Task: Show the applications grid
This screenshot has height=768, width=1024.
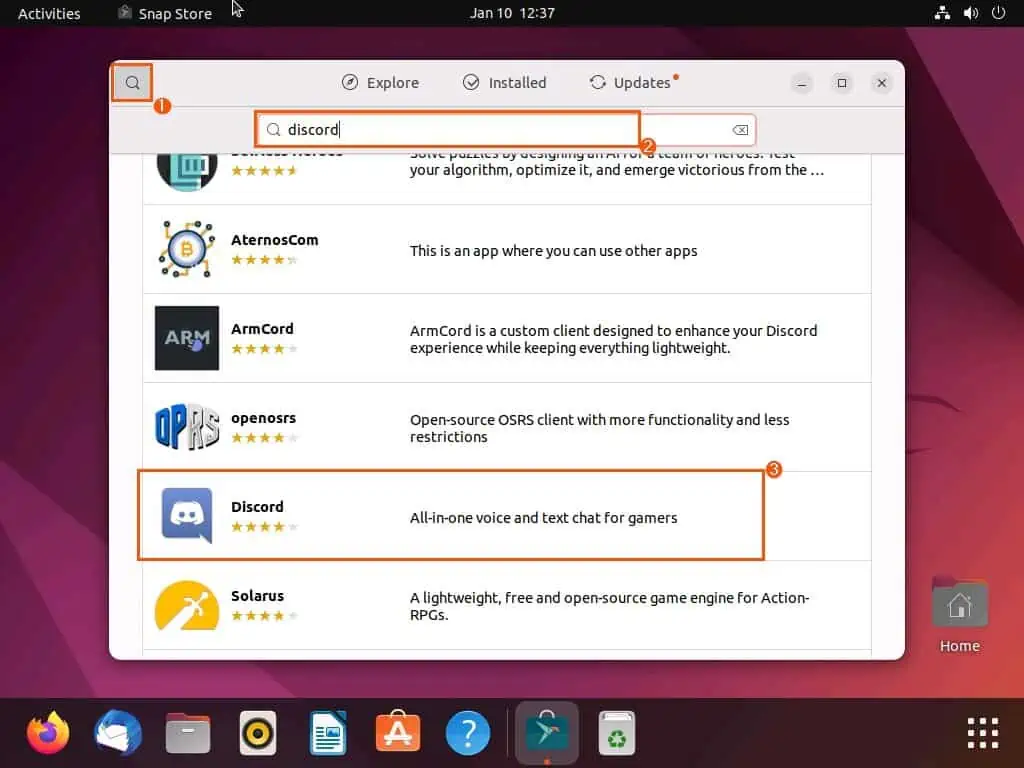Action: click(x=983, y=733)
